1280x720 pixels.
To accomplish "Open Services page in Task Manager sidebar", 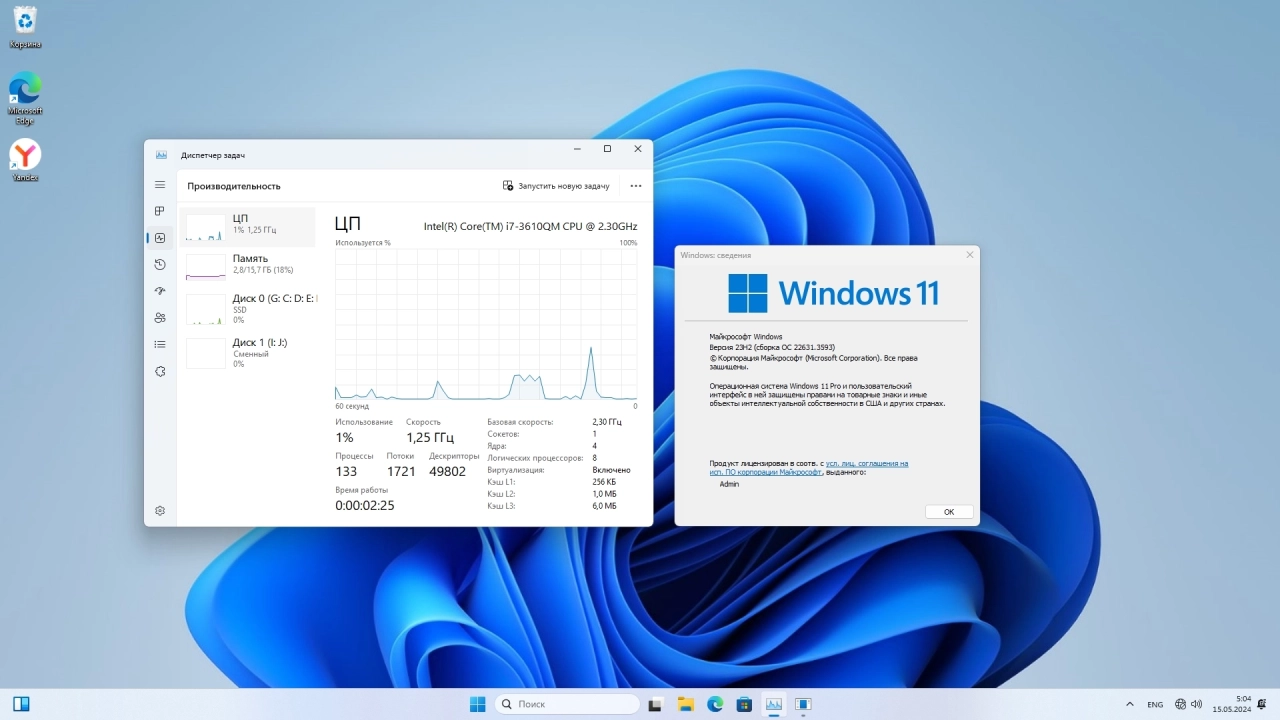I will click(160, 371).
